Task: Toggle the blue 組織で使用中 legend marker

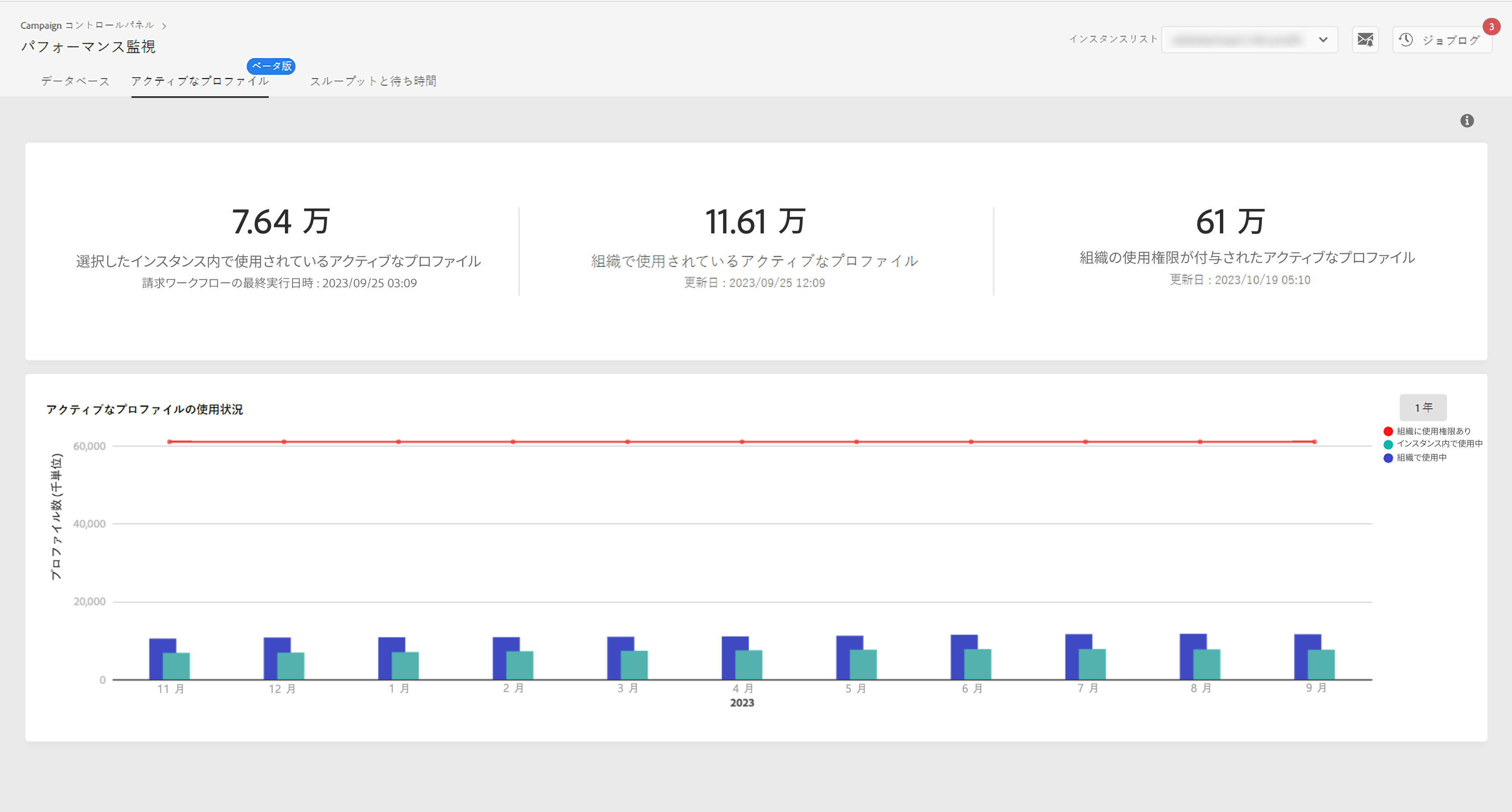Action: click(1388, 457)
